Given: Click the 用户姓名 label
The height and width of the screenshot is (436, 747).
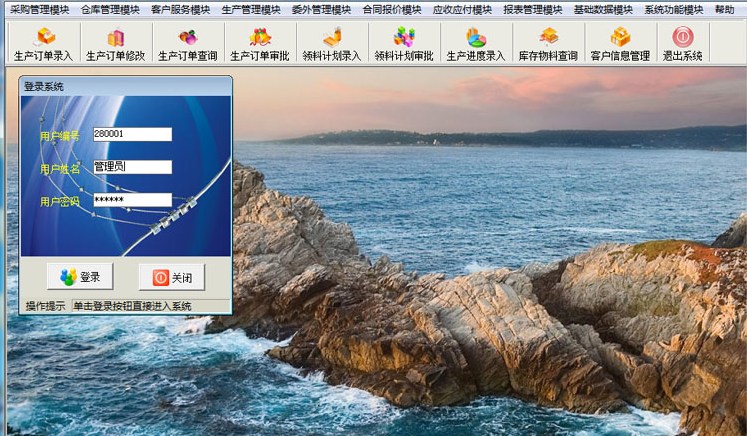Looking at the screenshot, I should [x=60, y=169].
